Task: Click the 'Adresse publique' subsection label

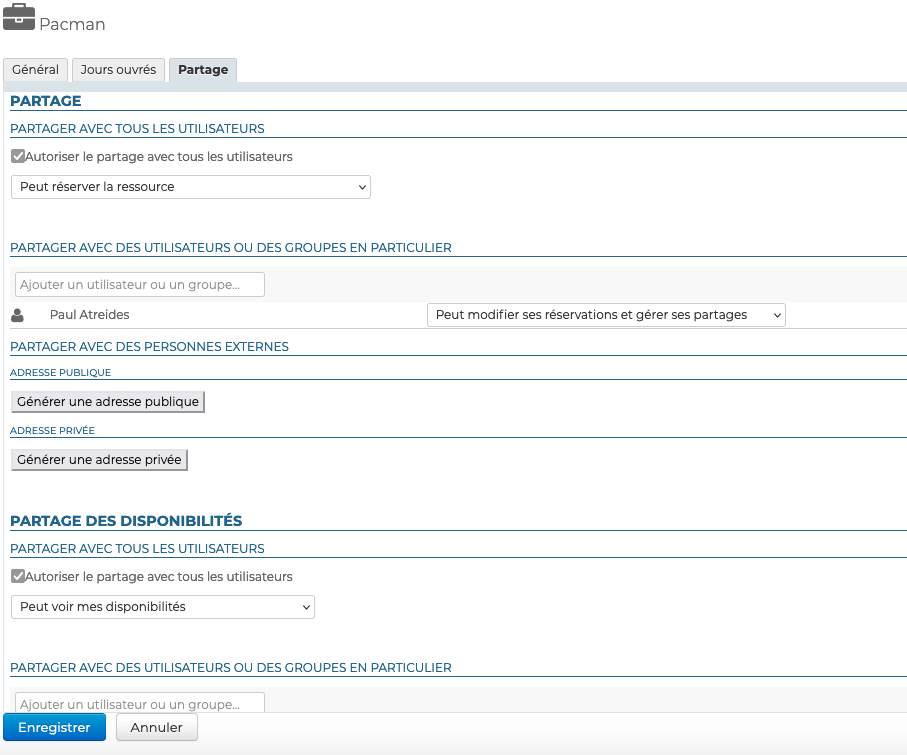Action: click(60, 373)
